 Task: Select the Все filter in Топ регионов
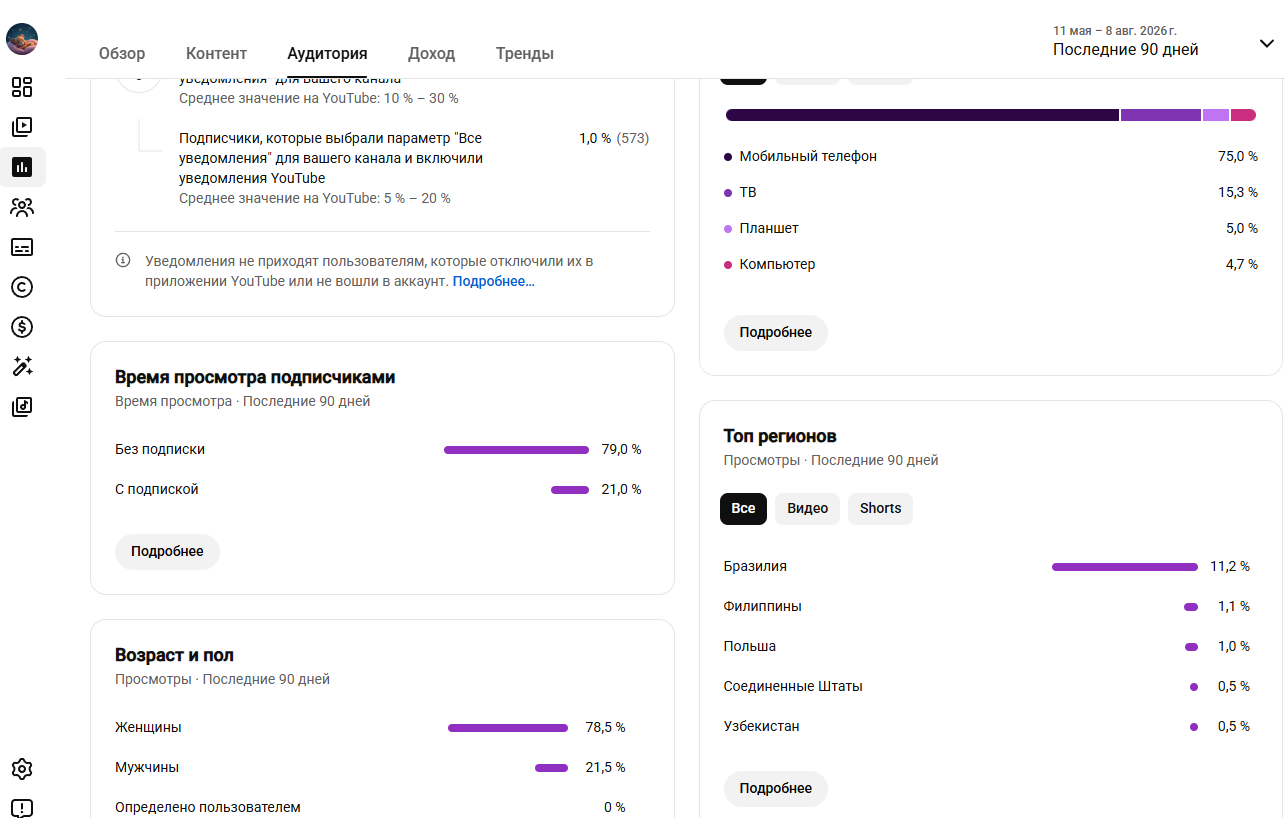(x=743, y=508)
